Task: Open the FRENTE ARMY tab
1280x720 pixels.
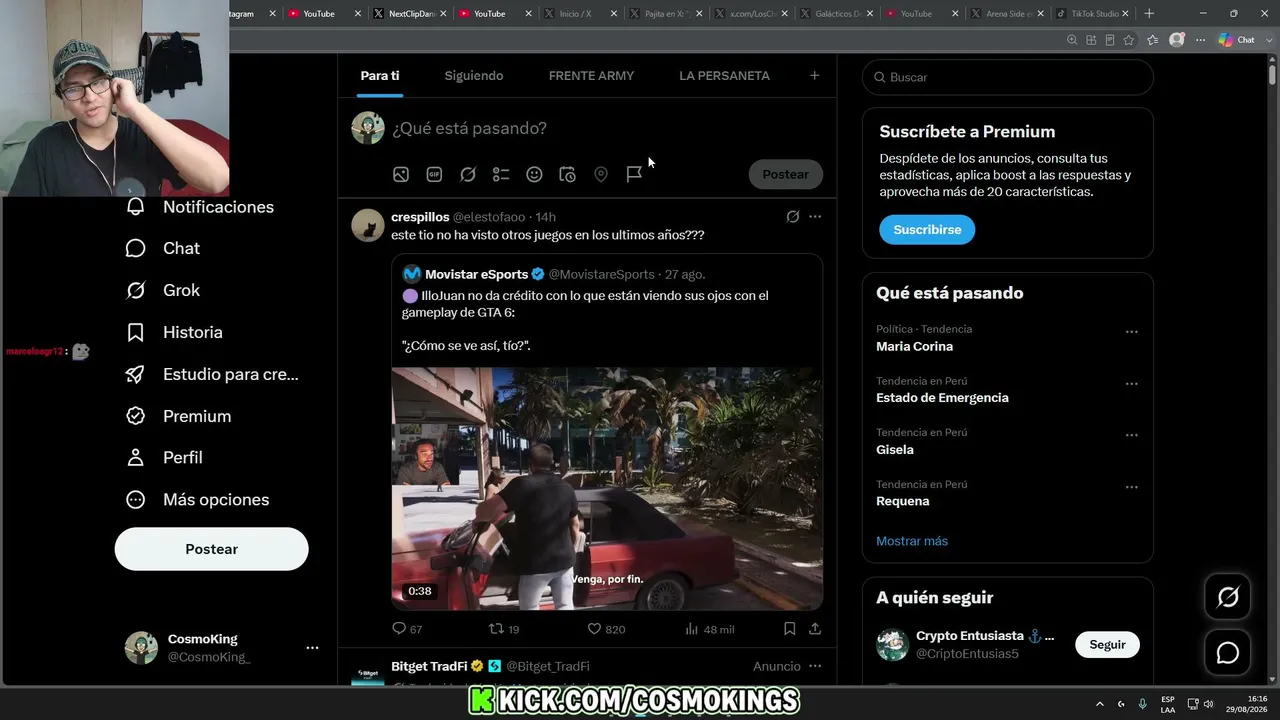Action: (x=591, y=76)
